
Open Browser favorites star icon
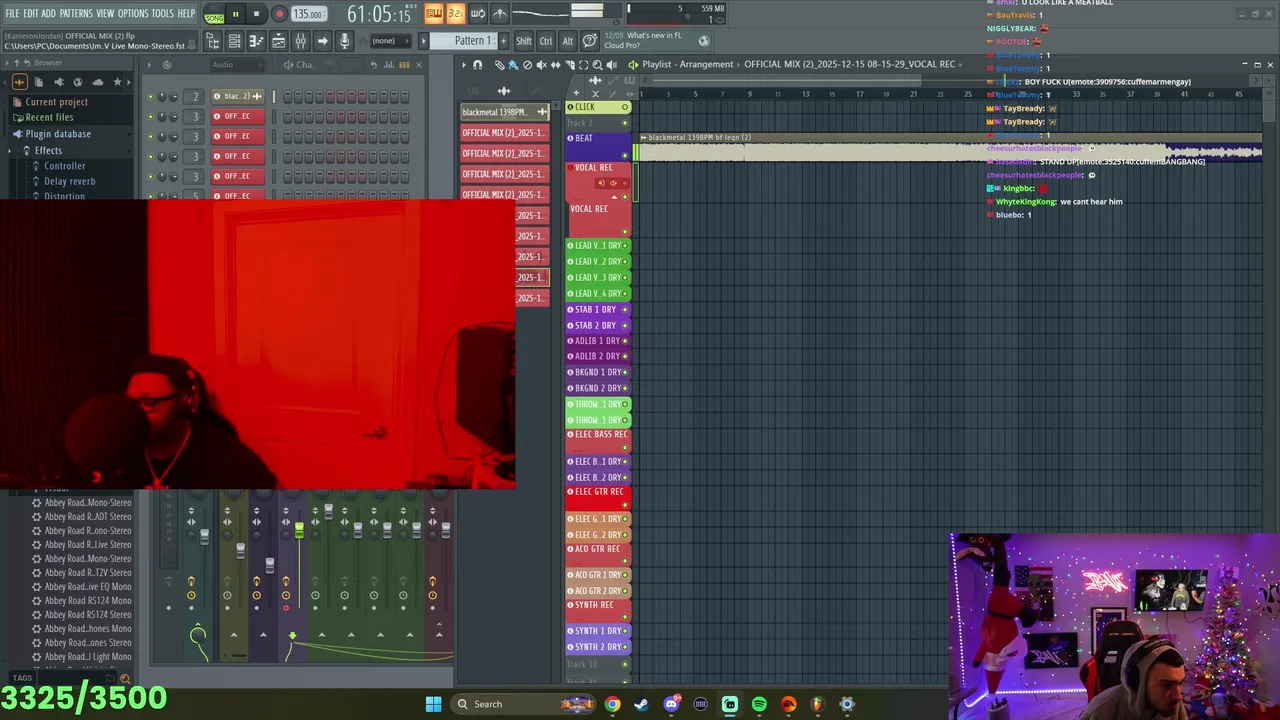point(117,82)
